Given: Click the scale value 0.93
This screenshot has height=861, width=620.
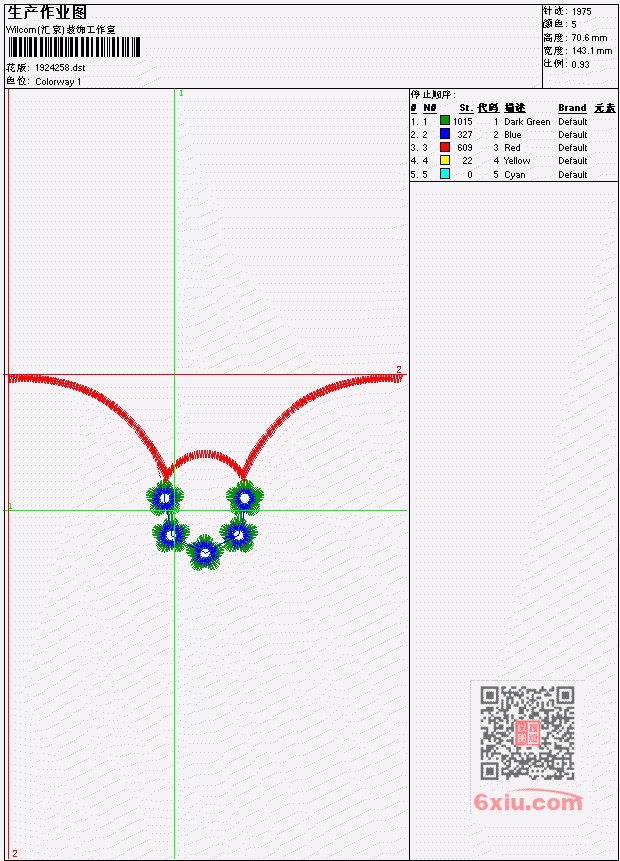Looking at the screenshot, I should [x=580, y=64].
